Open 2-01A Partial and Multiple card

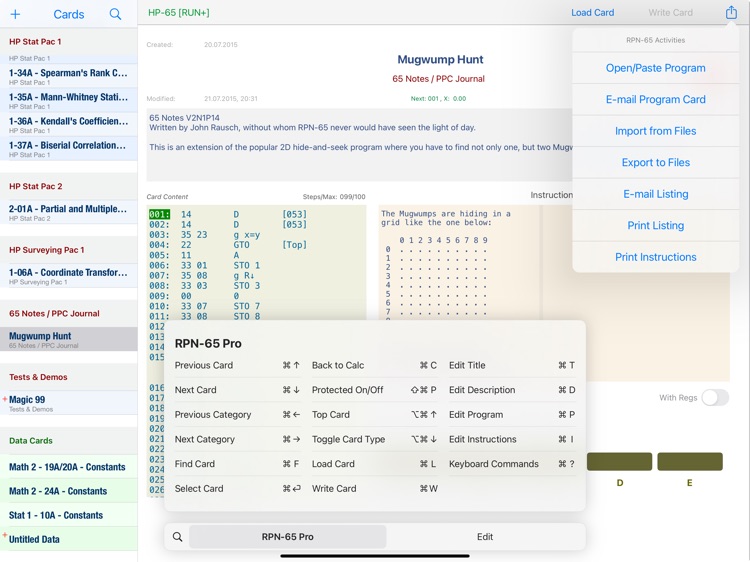(x=68, y=212)
